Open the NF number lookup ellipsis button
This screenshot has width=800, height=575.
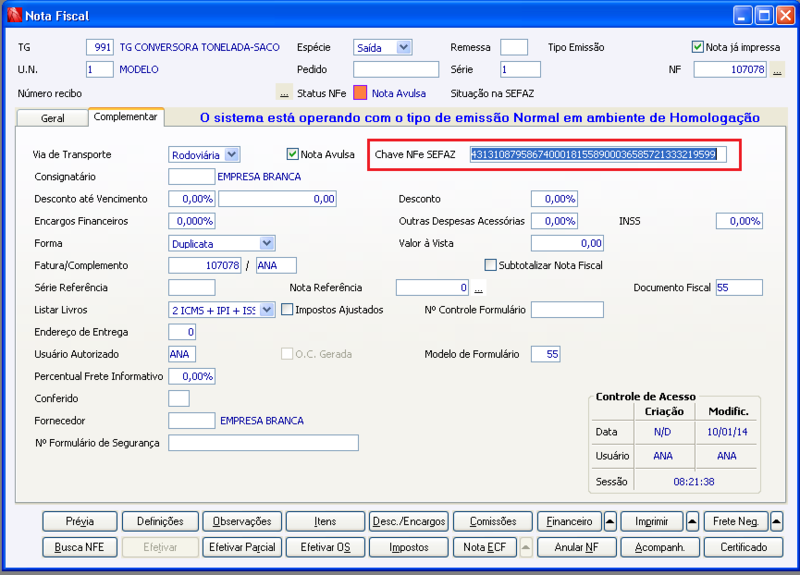pyautogui.click(x=777, y=69)
